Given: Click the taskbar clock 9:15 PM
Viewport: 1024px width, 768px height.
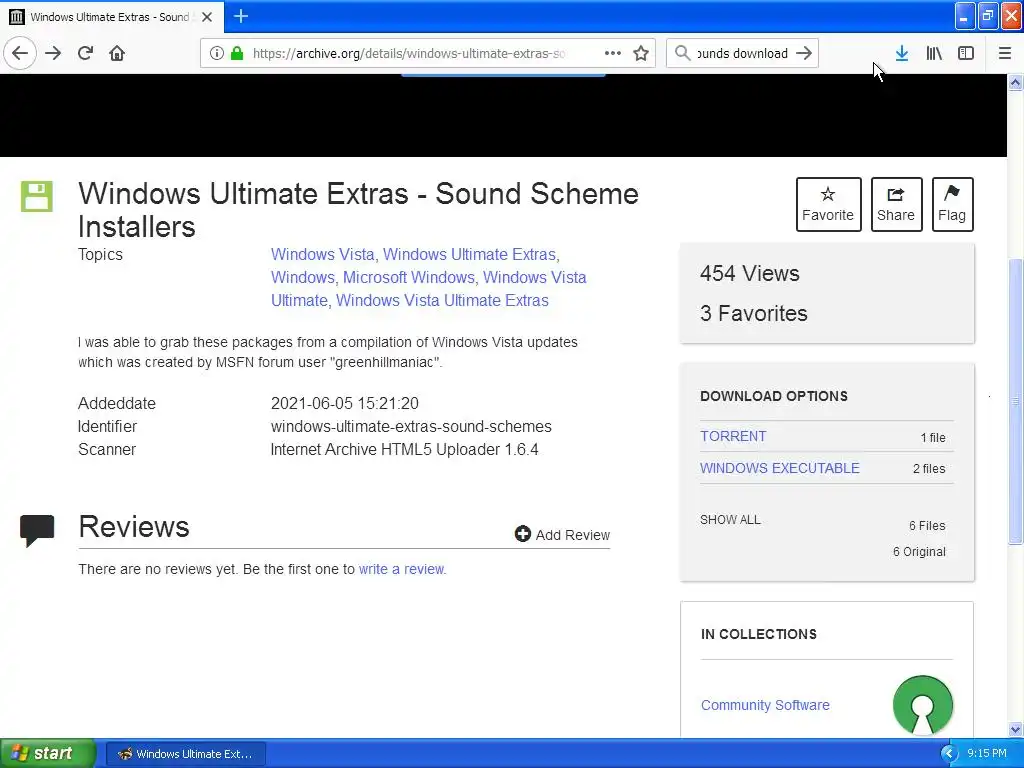Looking at the screenshot, I should pos(987,753).
